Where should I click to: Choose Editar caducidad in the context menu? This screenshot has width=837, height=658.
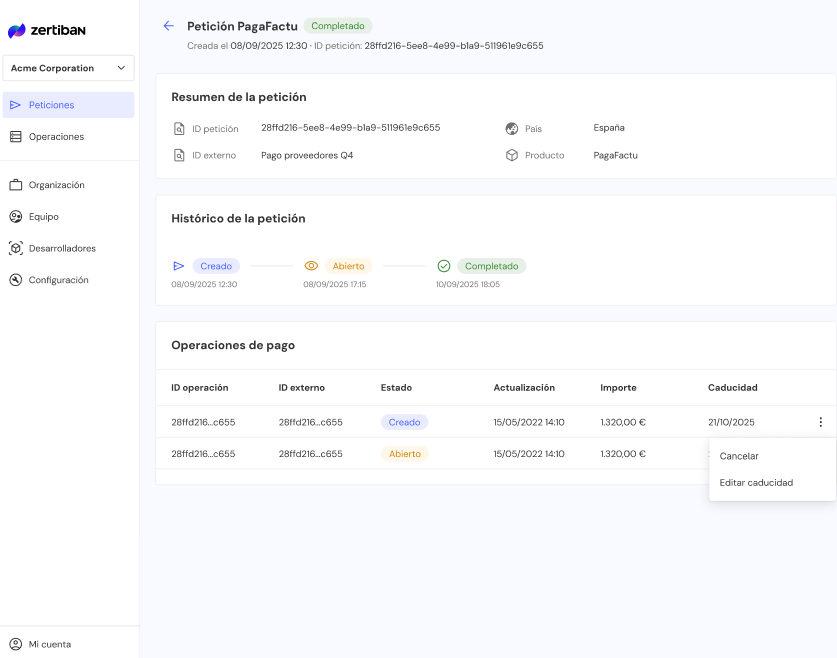pos(756,482)
